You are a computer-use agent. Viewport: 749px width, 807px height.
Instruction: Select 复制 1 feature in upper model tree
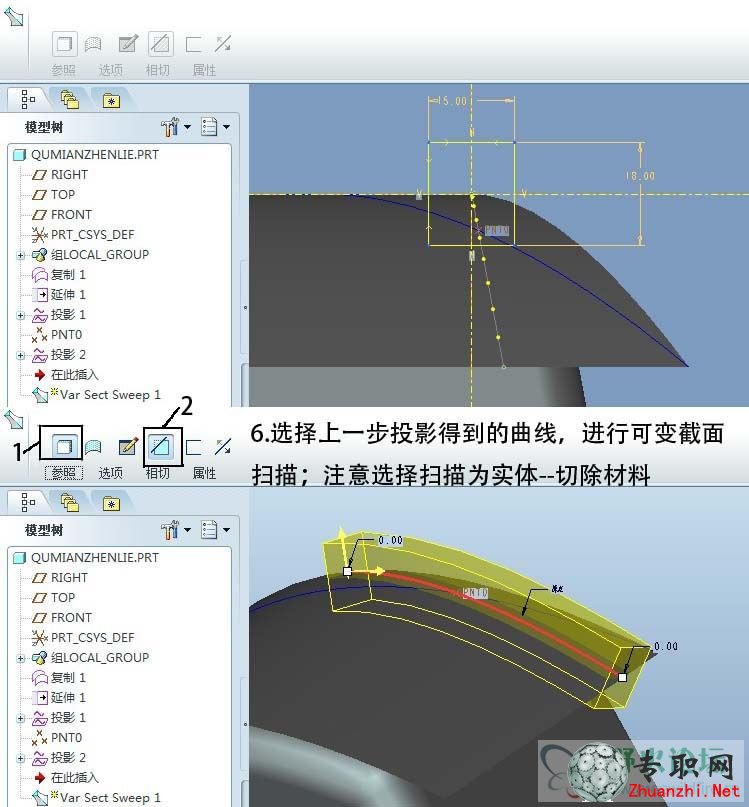59,275
